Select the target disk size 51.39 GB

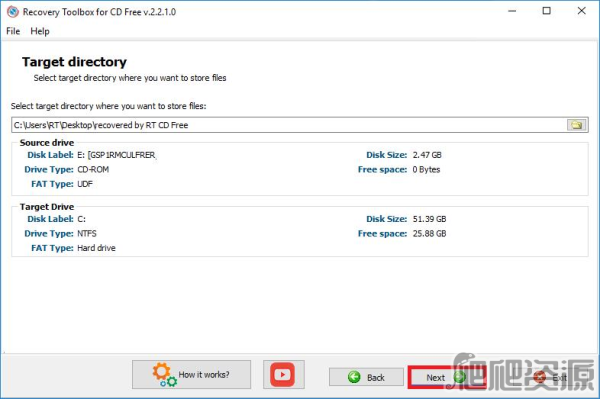(429, 219)
